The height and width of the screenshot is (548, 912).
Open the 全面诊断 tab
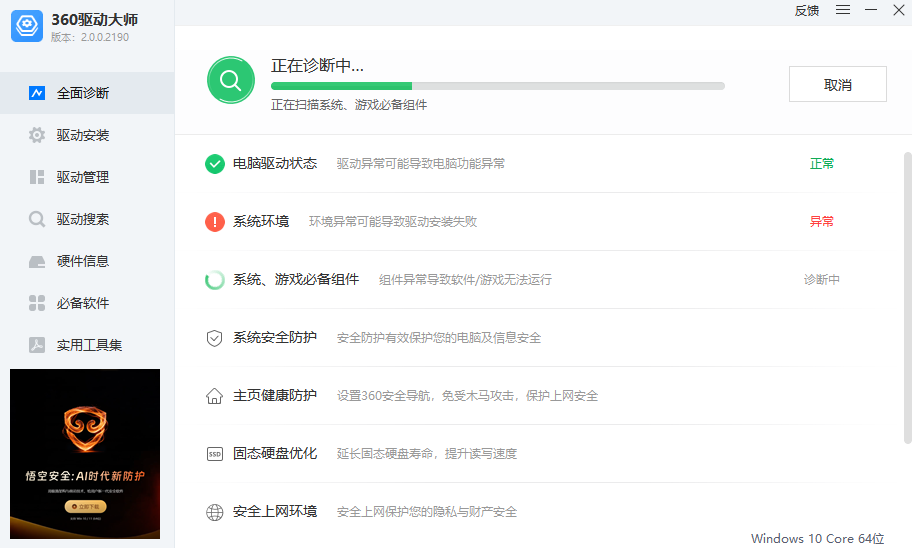tap(87, 93)
